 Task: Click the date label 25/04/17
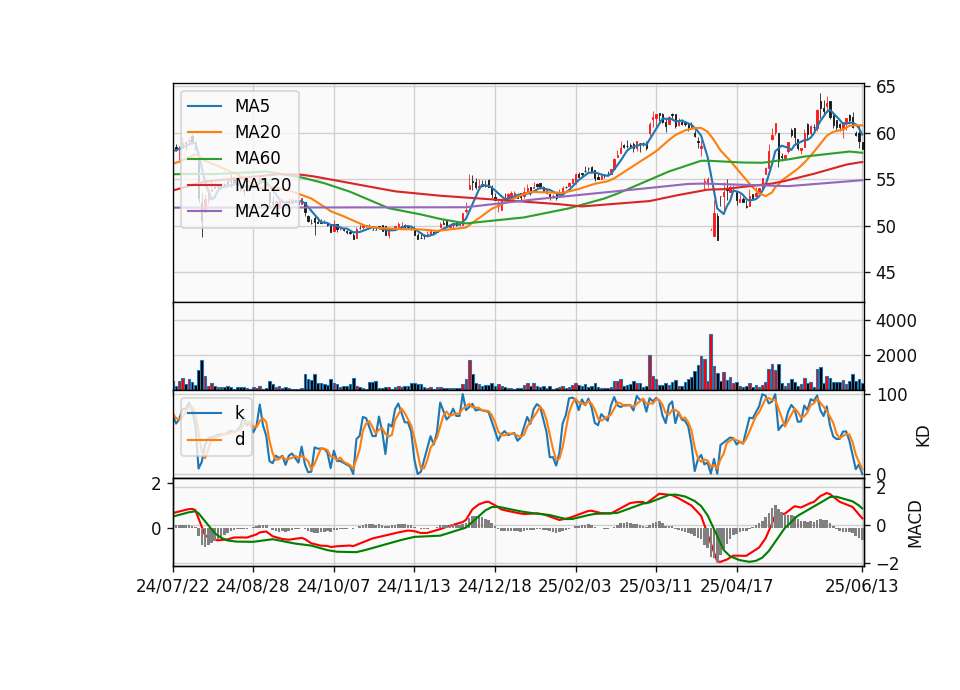coord(737,586)
